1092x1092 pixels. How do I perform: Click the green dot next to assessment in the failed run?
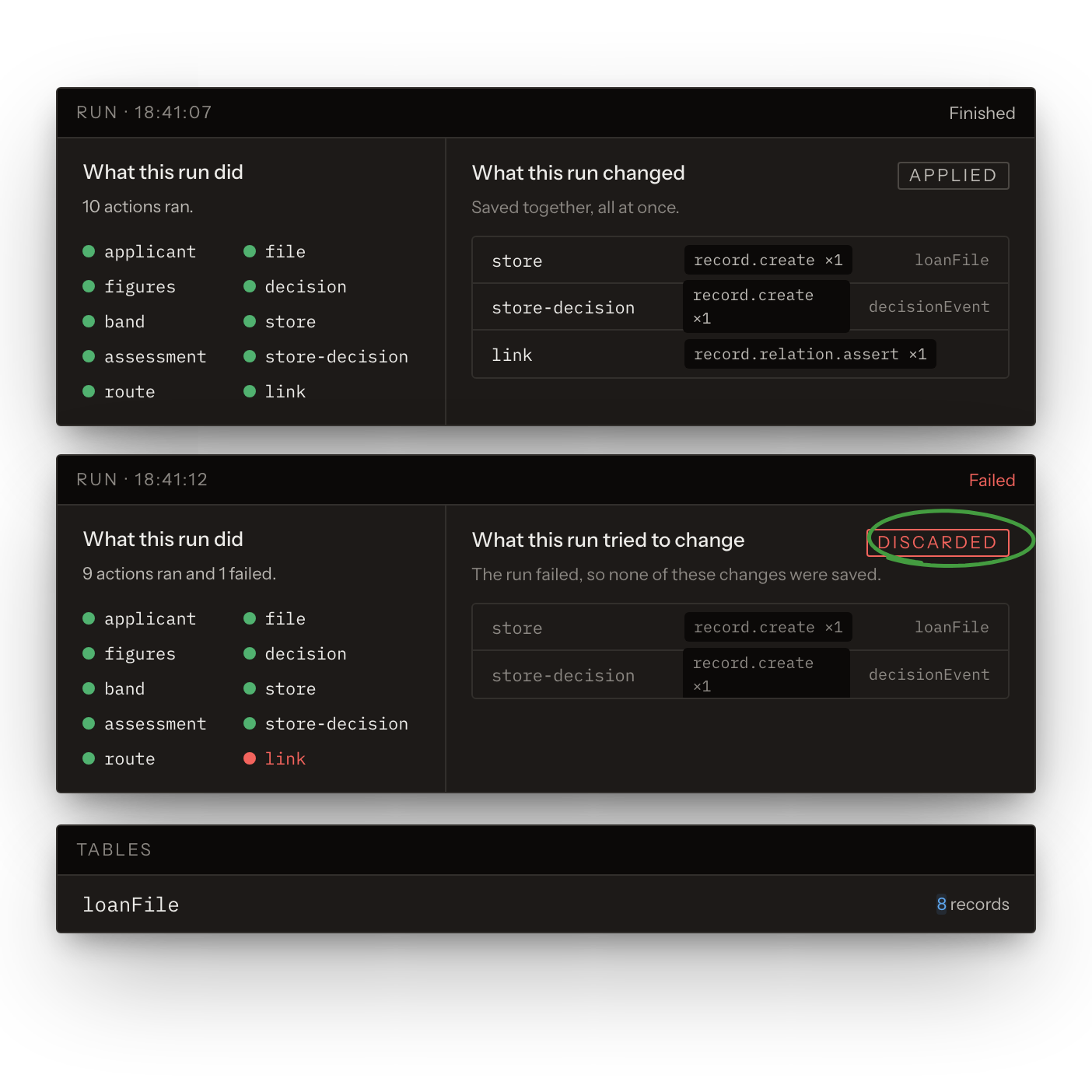point(89,723)
